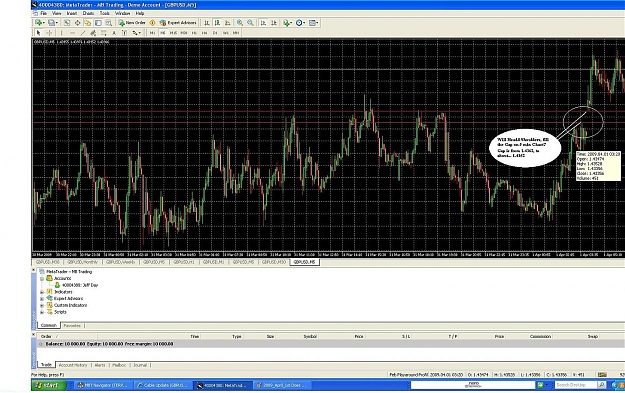Switch to Cable Update taskbar window
Image resolution: width=625 pixels, height=393 pixels.
(x=163, y=385)
